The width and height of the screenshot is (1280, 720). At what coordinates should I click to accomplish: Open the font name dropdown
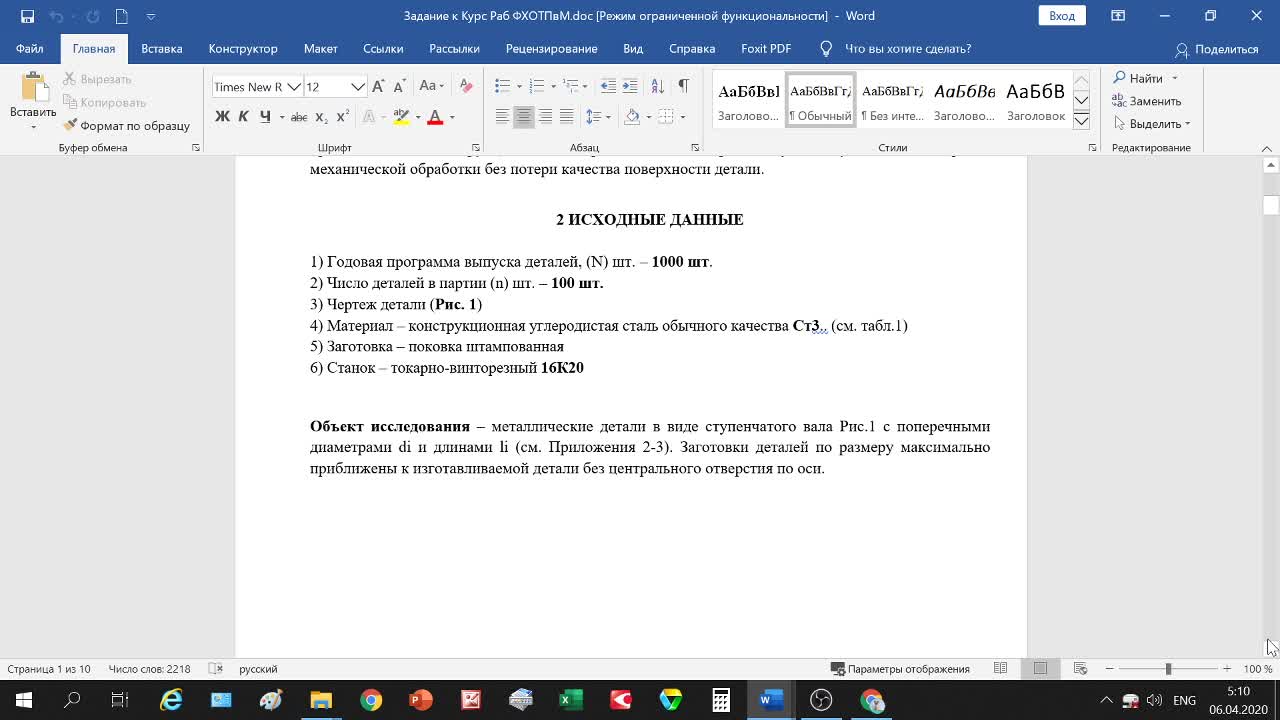point(294,87)
